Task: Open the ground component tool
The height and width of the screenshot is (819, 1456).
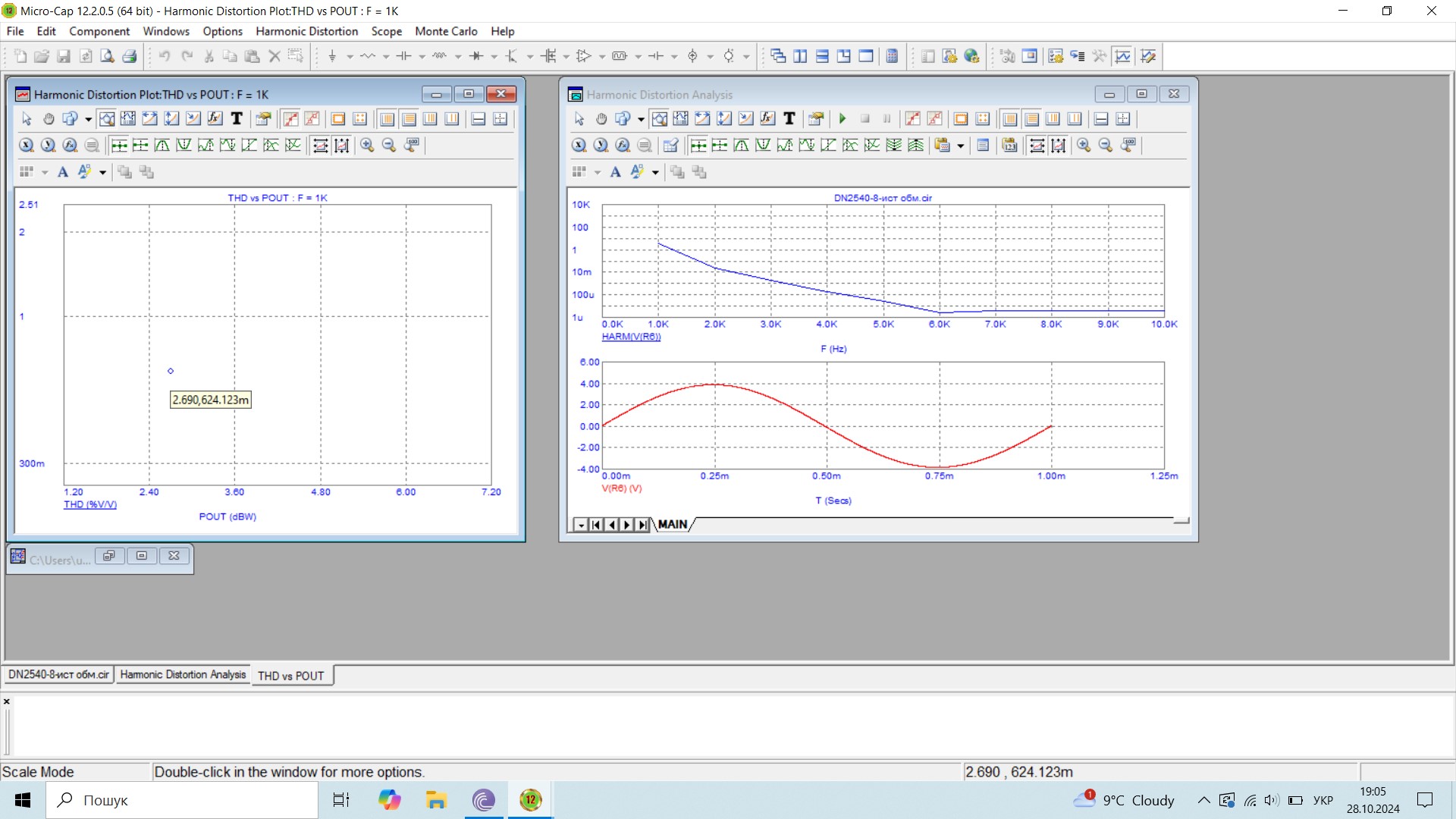Action: click(x=332, y=56)
